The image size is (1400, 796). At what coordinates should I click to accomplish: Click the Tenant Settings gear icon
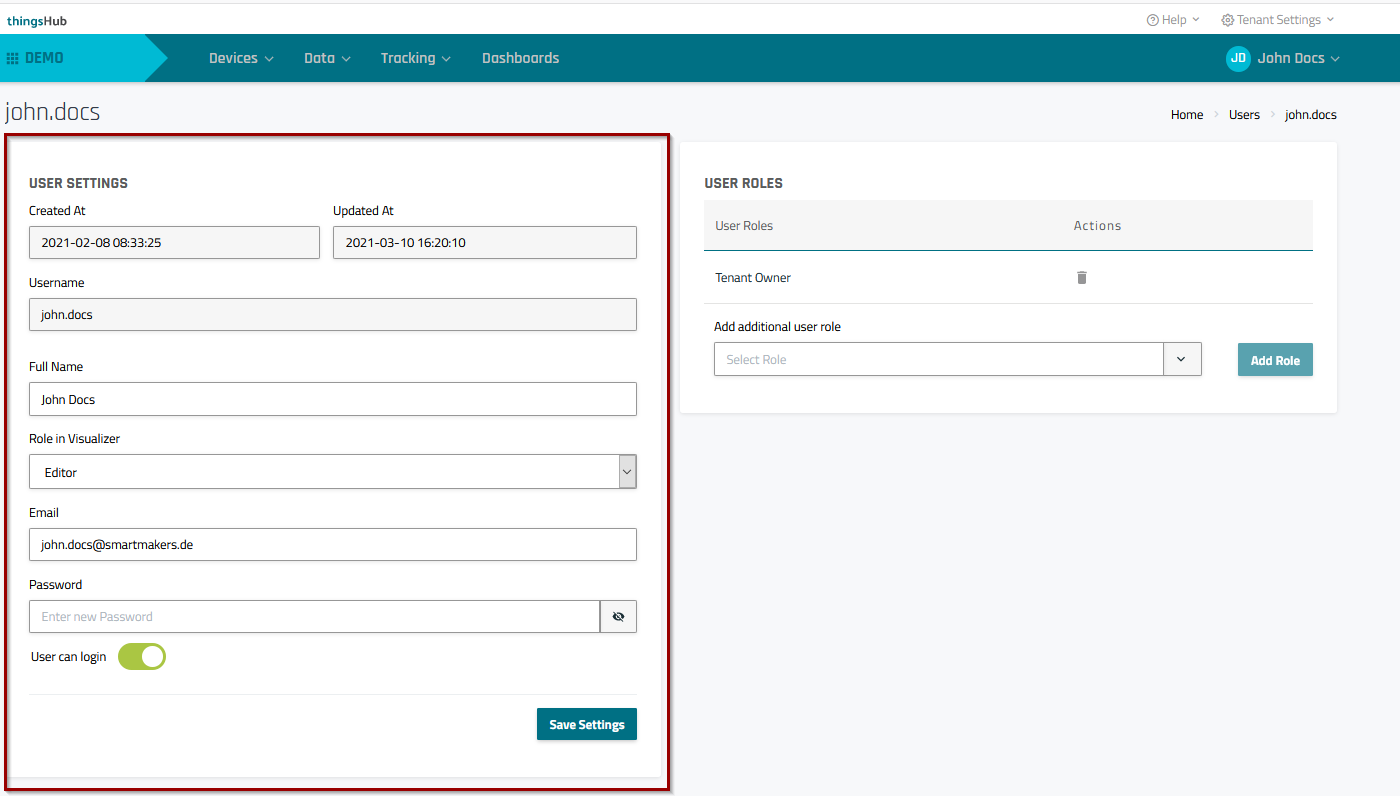click(x=1227, y=20)
